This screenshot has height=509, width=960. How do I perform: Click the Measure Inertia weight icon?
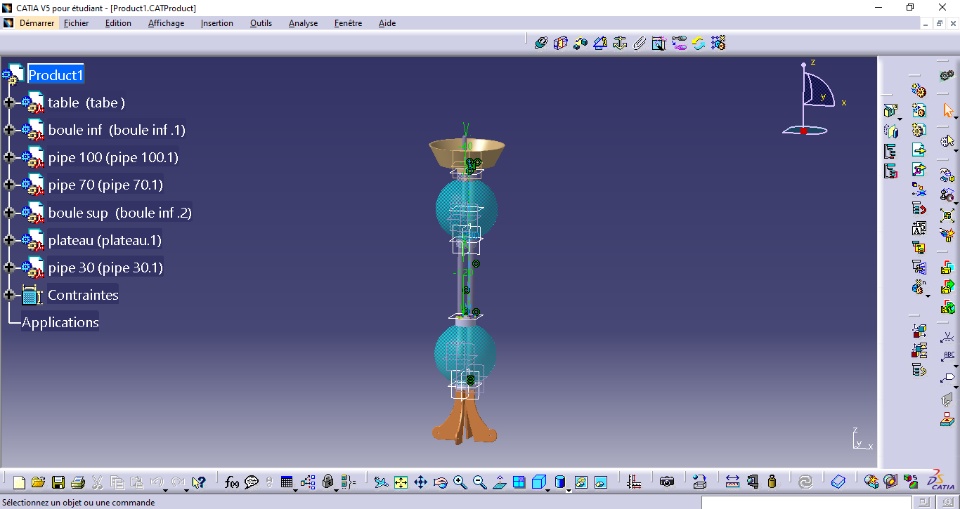point(772,483)
